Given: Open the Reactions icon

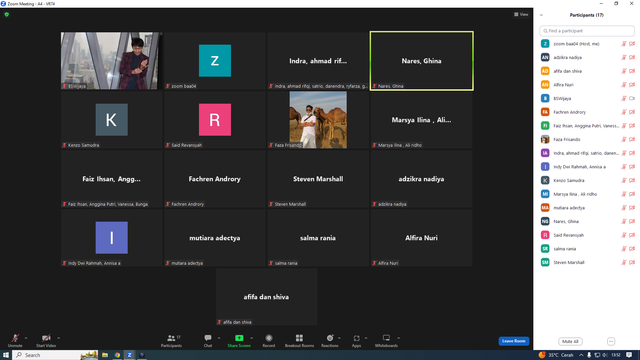Looking at the screenshot, I should pyautogui.click(x=330, y=338).
